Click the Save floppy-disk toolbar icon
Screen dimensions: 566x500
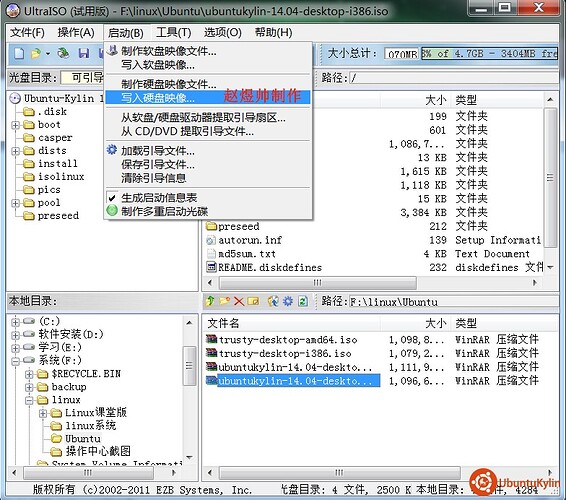(x=84, y=54)
